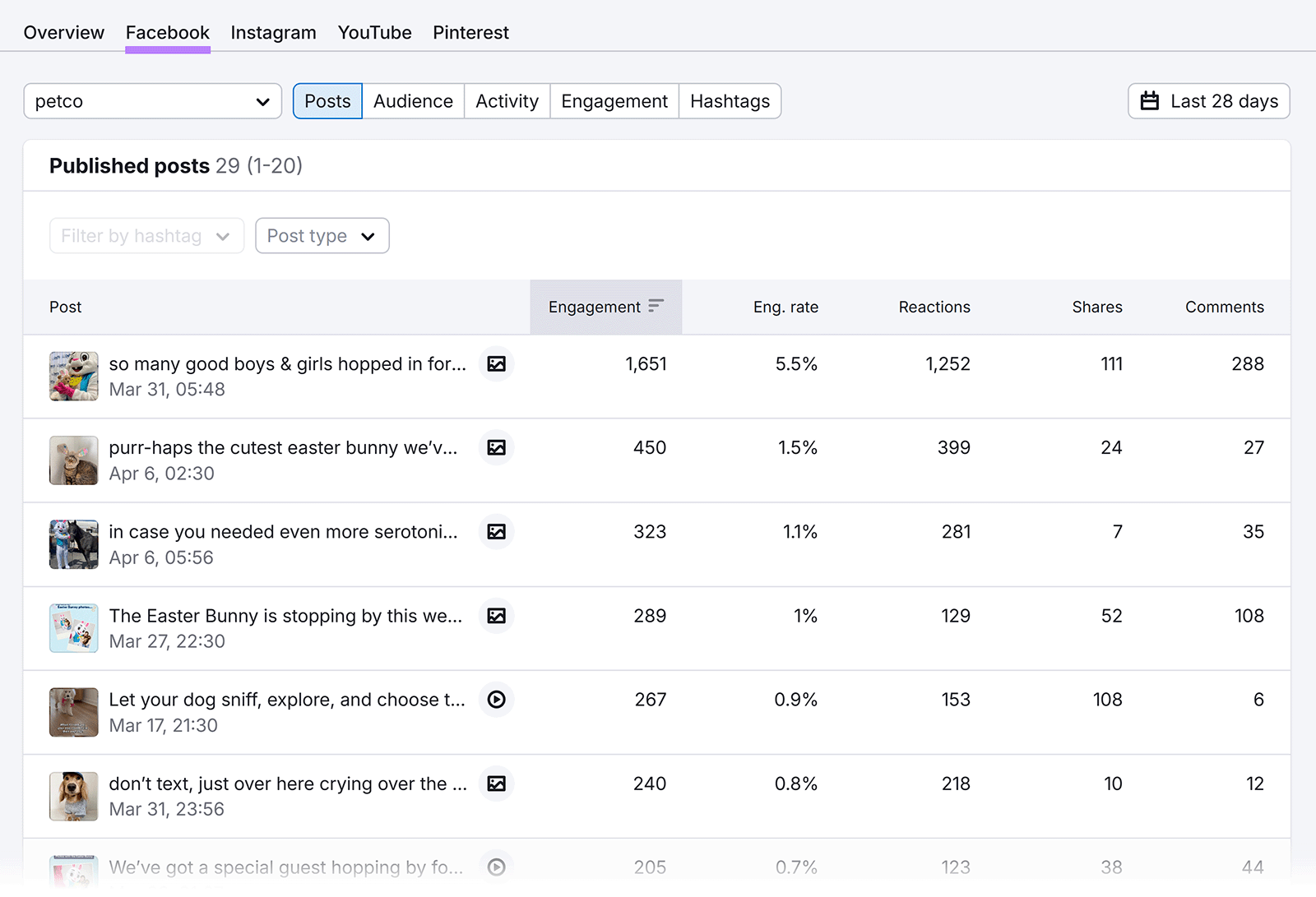Select the Audience view

pyautogui.click(x=413, y=100)
